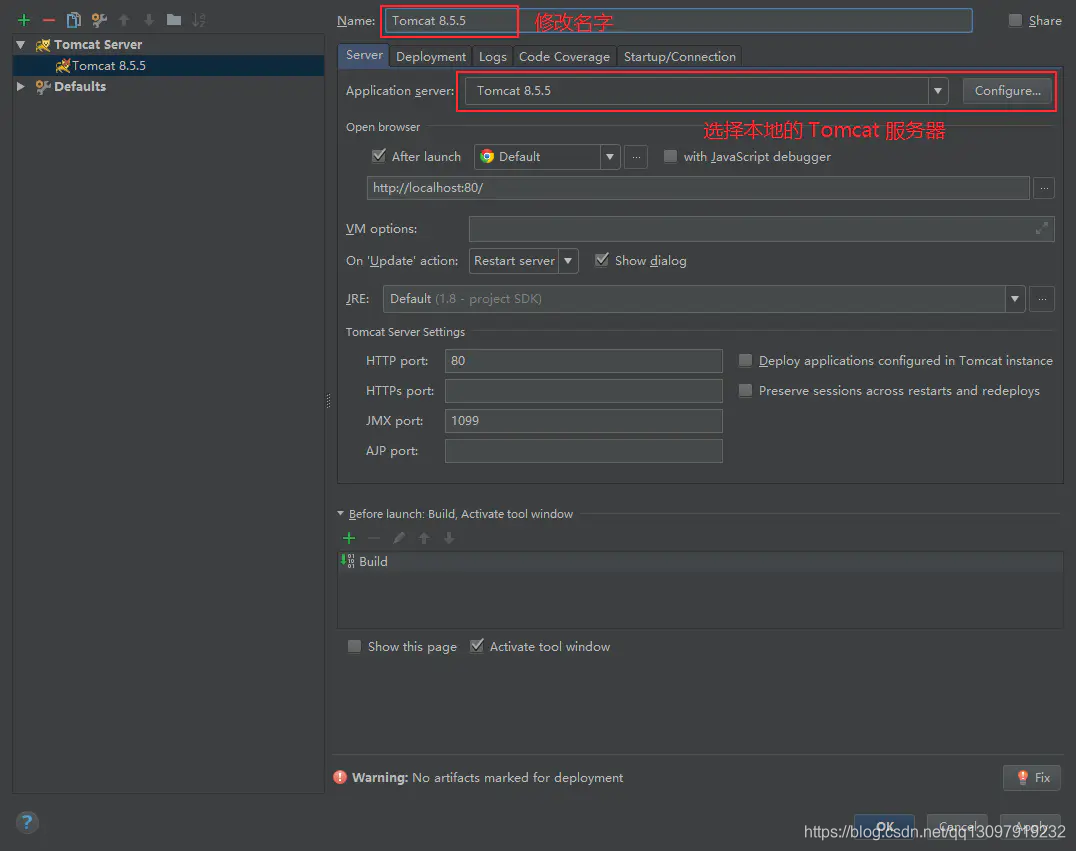The width and height of the screenshot is (1076, 851).
Task: Check Show this page option
Action: pos(354,646)
